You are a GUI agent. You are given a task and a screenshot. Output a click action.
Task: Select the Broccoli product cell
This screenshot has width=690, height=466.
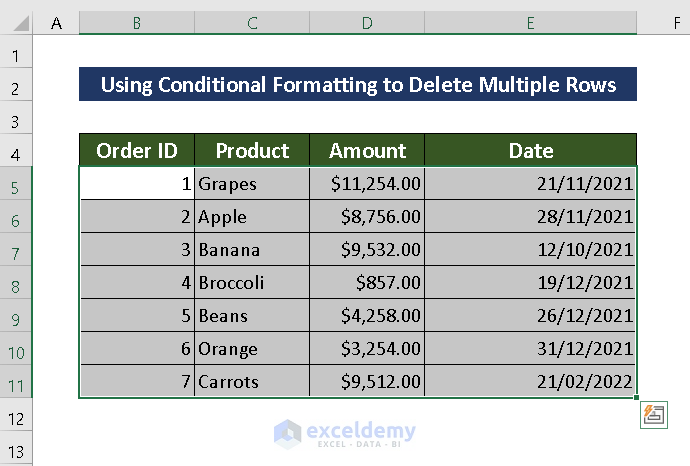pyautogui.click(x=252, y=283)
